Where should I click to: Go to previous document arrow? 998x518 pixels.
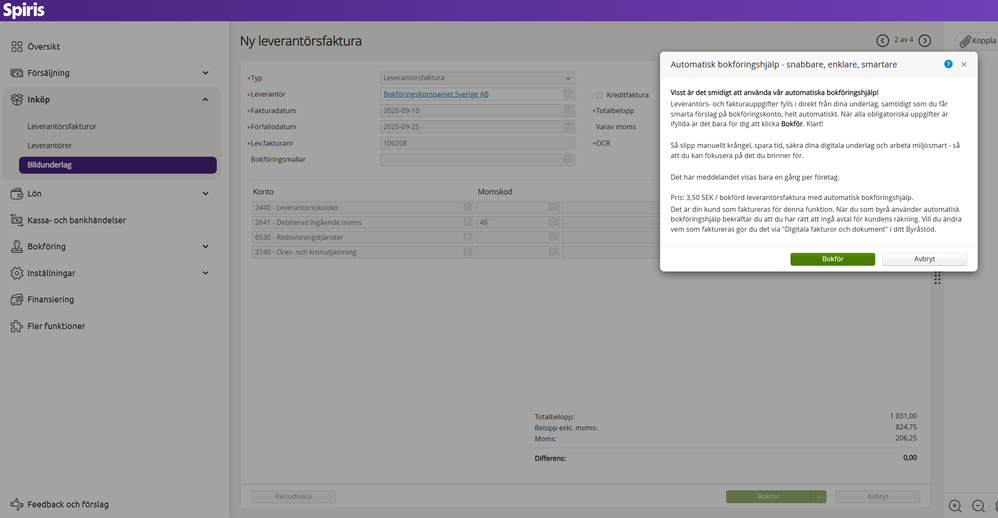882,41
